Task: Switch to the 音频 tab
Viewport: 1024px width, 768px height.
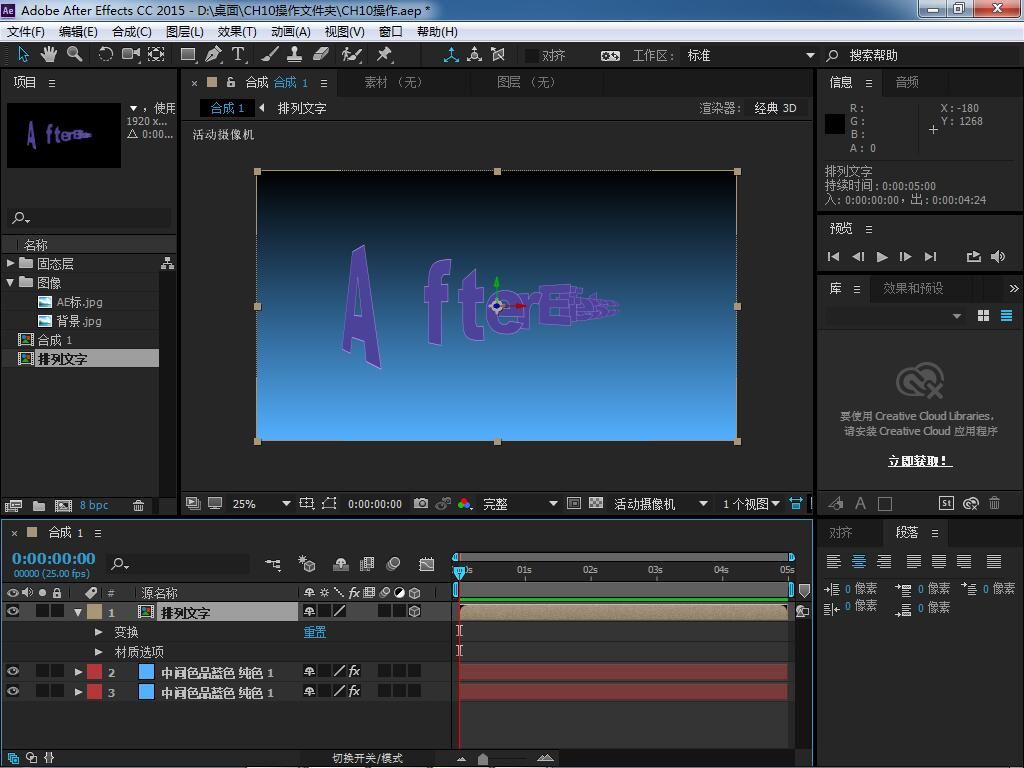Action: pyautogui.click(x=907, y=82)
